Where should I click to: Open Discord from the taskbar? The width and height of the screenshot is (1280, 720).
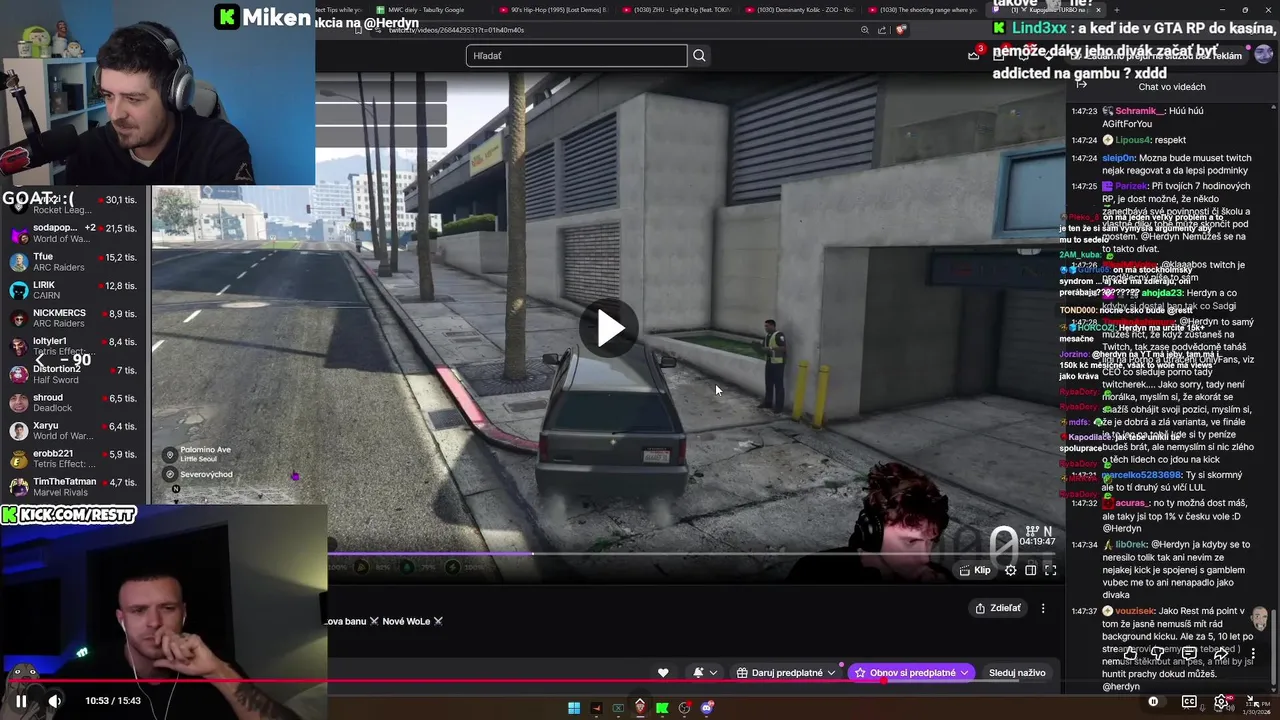tap(707, 708)
